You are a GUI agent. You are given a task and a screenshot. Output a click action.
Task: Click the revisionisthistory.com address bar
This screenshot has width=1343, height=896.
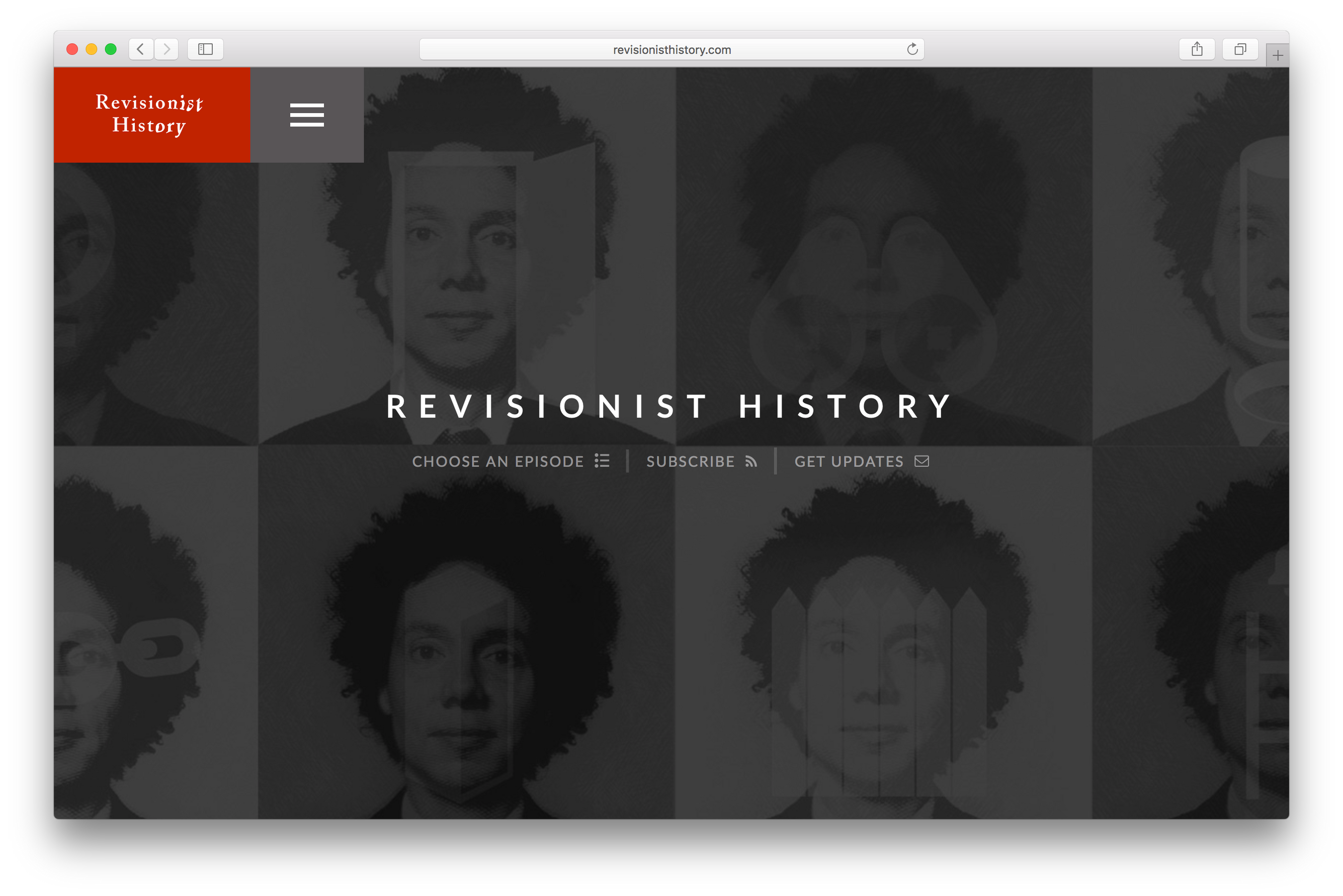(671, 50)
